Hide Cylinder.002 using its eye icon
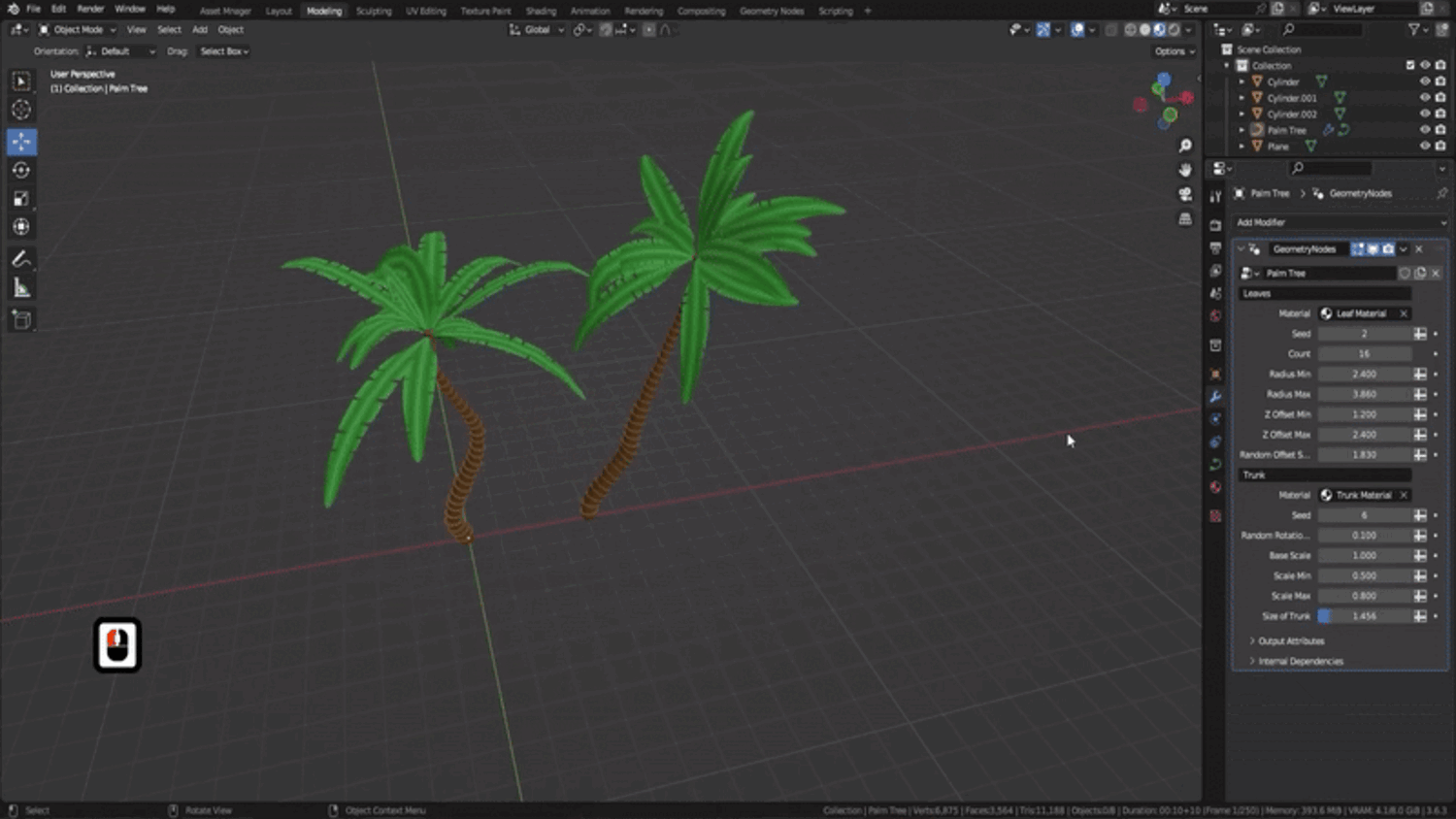Viewport: 1456px width, 819px height. click(x=1425, y=114)
